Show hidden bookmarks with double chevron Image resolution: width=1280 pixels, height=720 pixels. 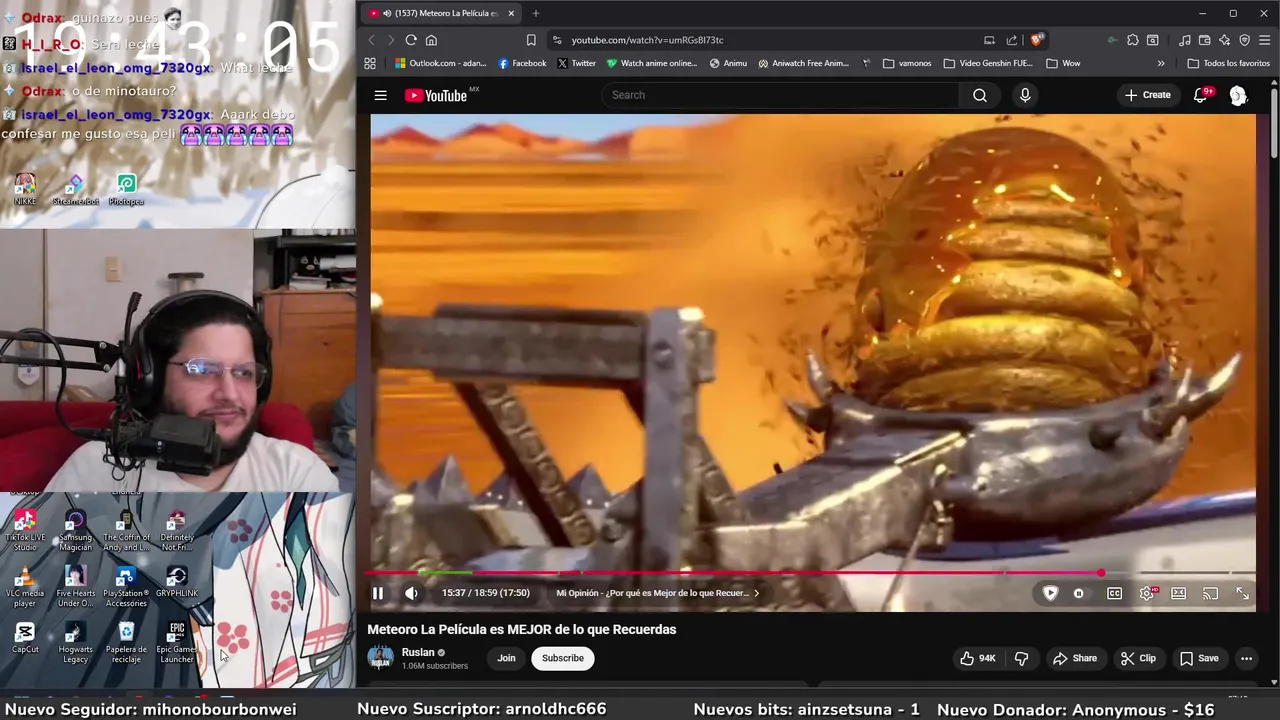coord(1161,63)
